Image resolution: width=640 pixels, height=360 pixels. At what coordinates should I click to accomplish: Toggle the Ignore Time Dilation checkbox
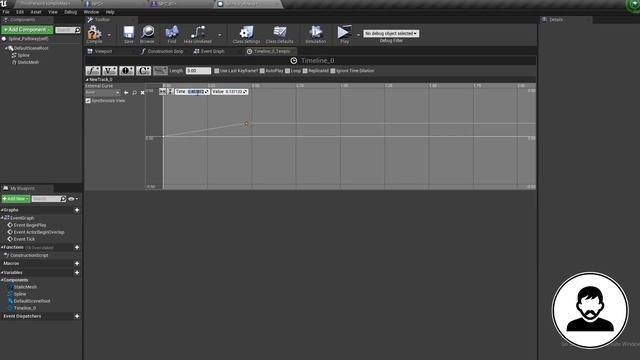333,71
